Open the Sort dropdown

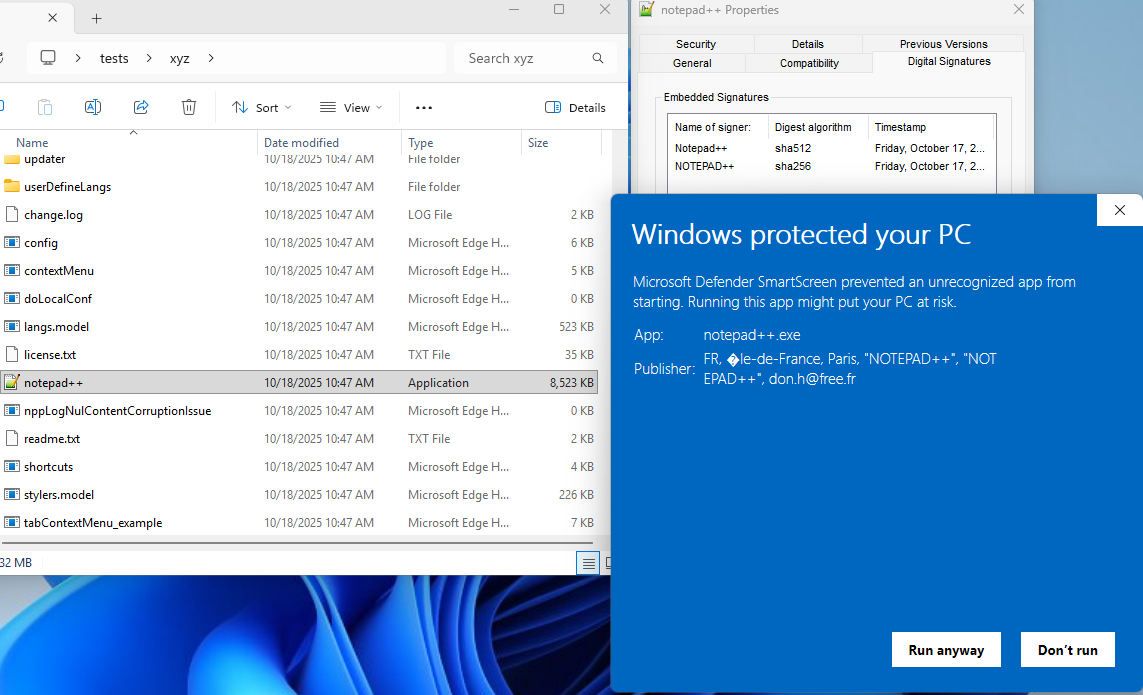click(261, 107)
